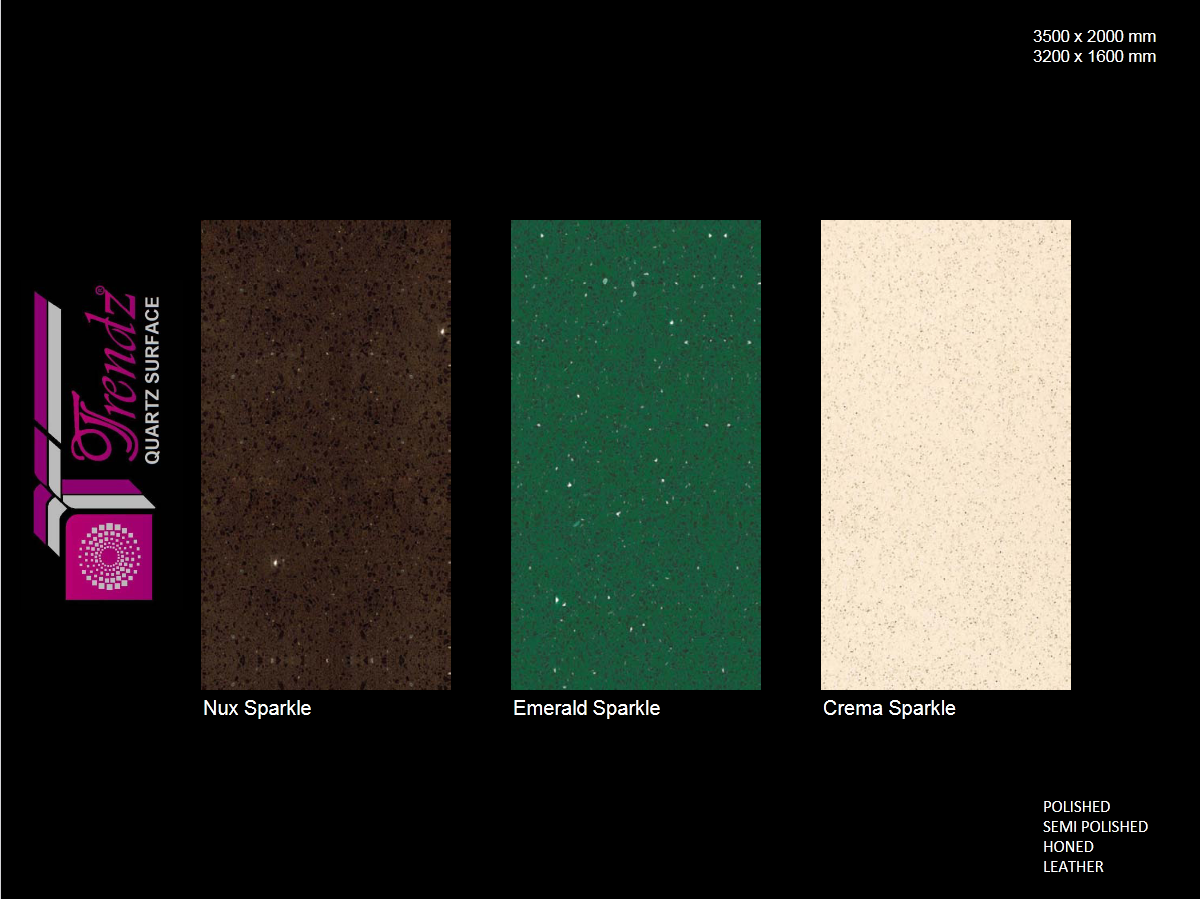Click the registered trademark symbol beside Trendz
This screenshot has width=1200, height=899.
click(x=99, y=291)
